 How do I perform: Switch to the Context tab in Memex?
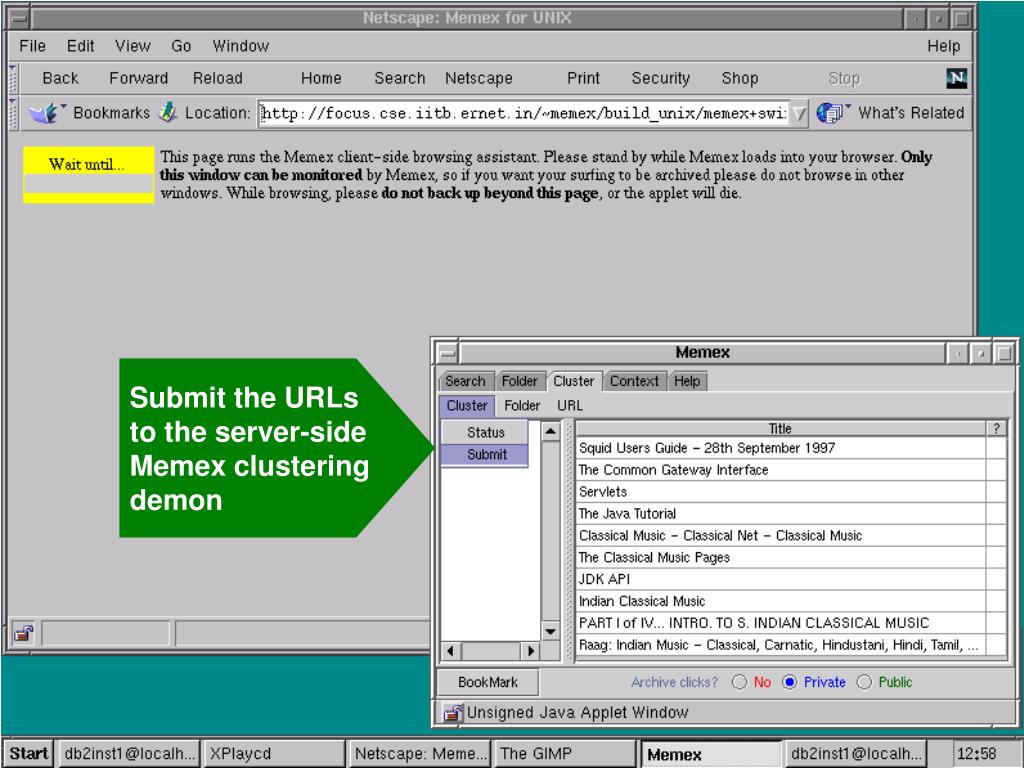pyautogui.click(x=634, y=381)
